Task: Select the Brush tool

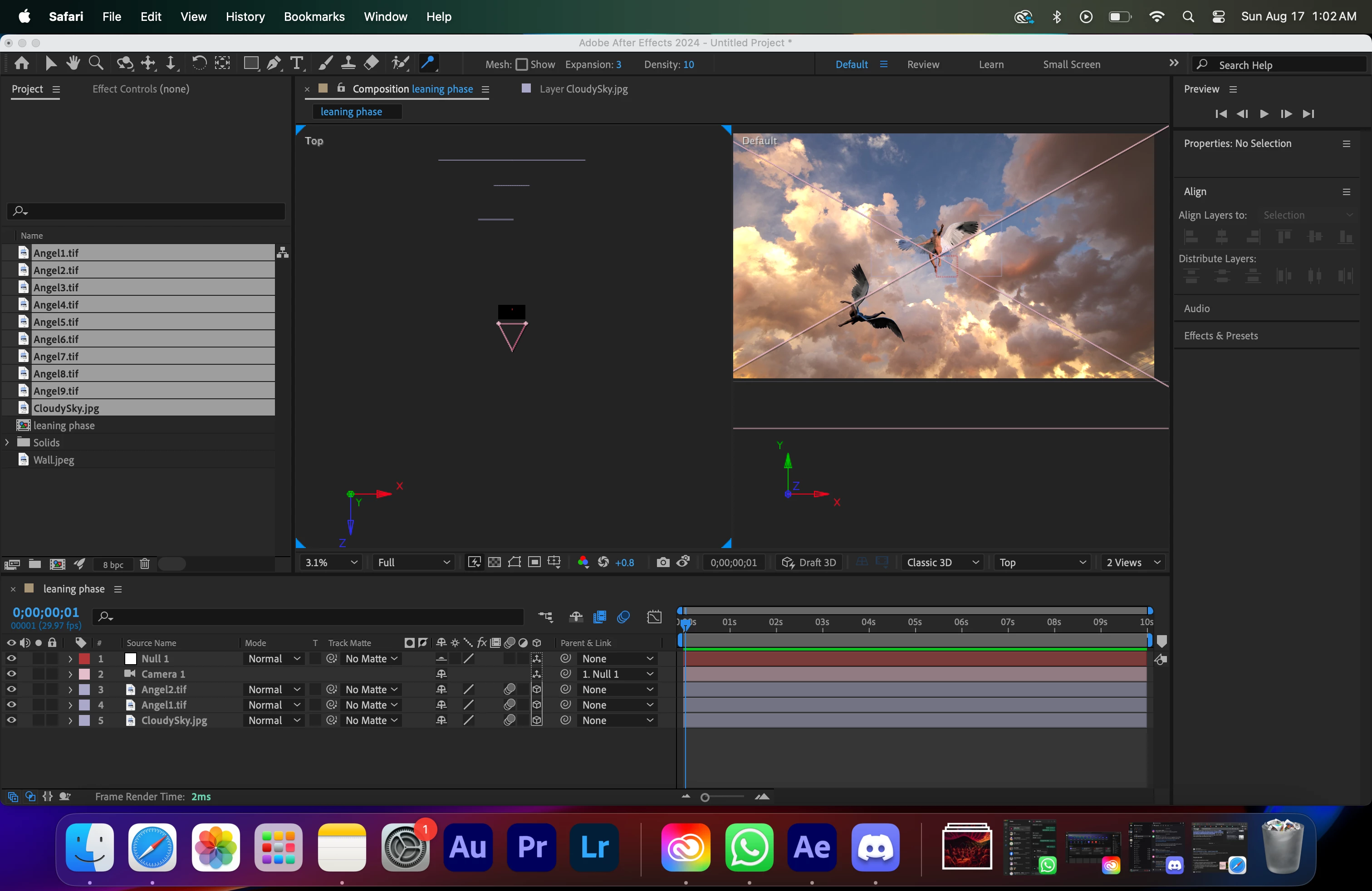Action: pyautogui.click(x=325, y=63)
